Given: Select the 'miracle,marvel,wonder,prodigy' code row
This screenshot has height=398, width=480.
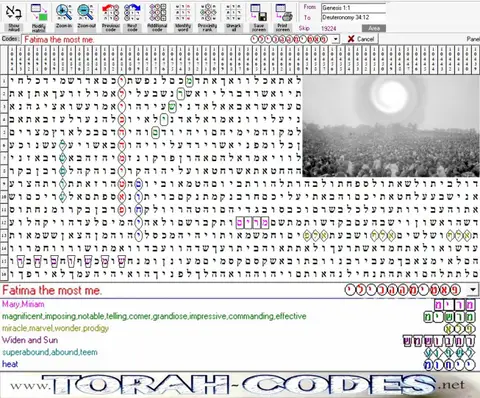Looking at the screenshot, I should 239,328.
